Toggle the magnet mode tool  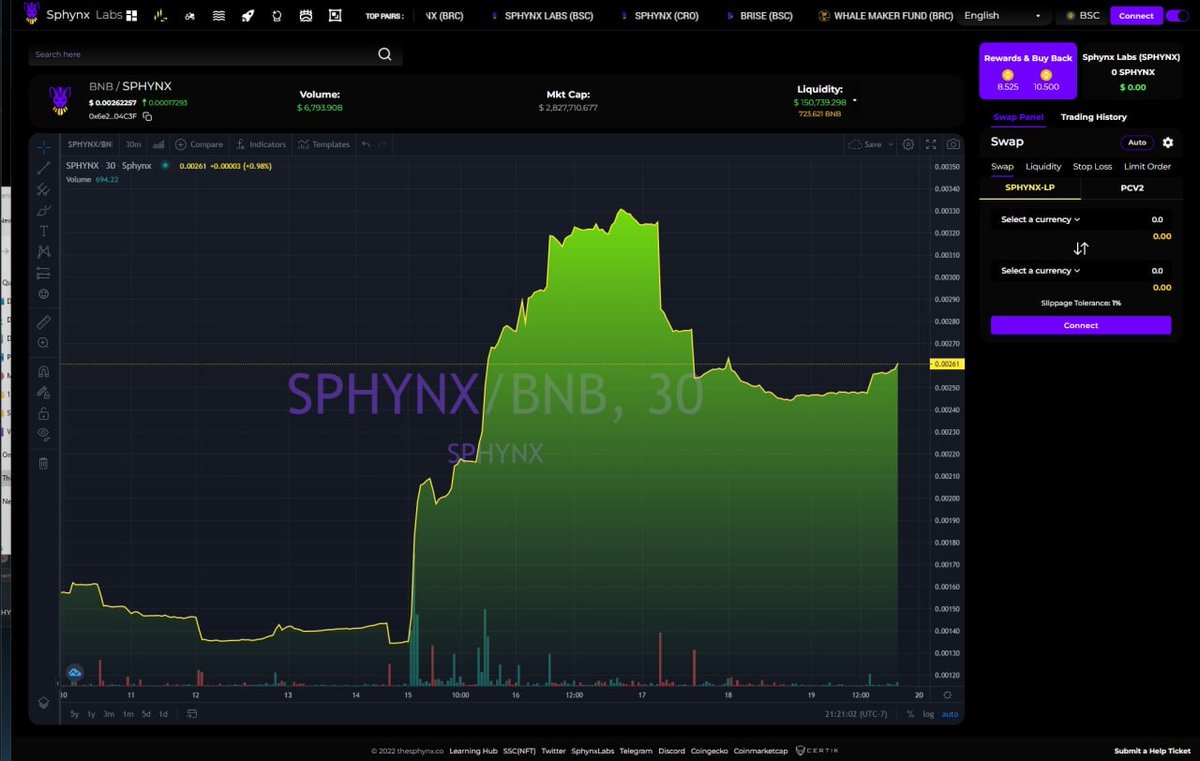pyautogui.click(x=43, y=371)
